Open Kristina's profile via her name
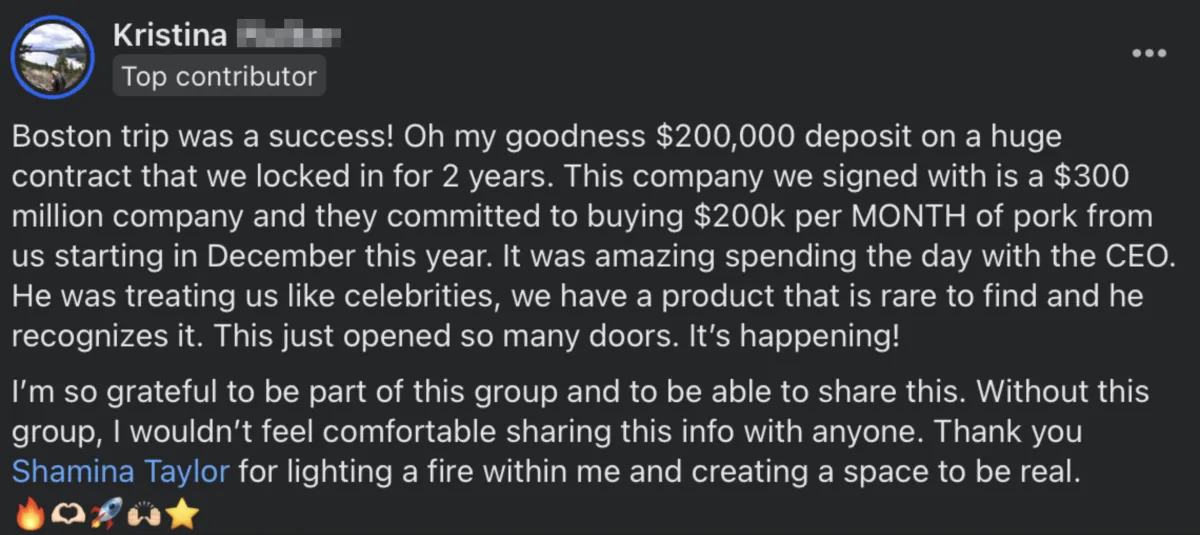 pos(168,37)
